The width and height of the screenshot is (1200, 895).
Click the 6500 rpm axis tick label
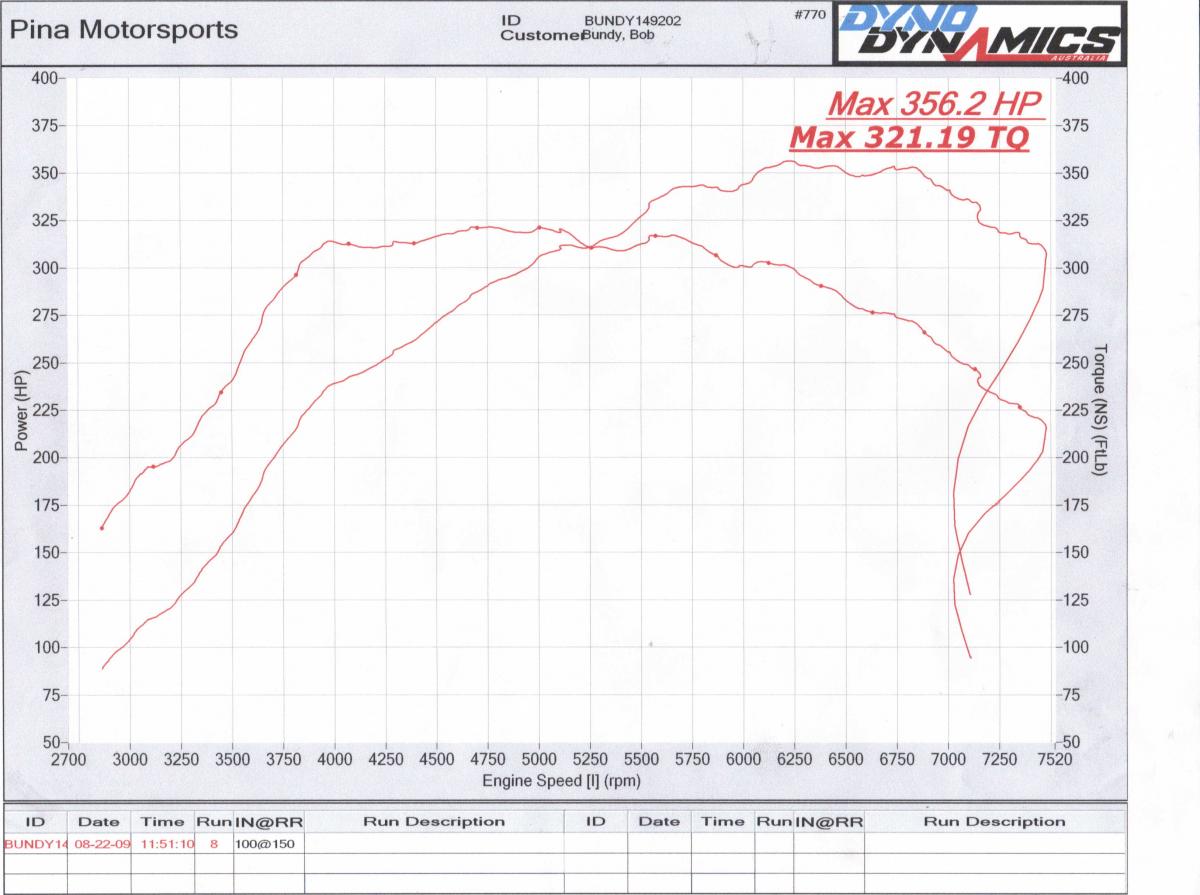pyautogui.click(x=846, y=761)
